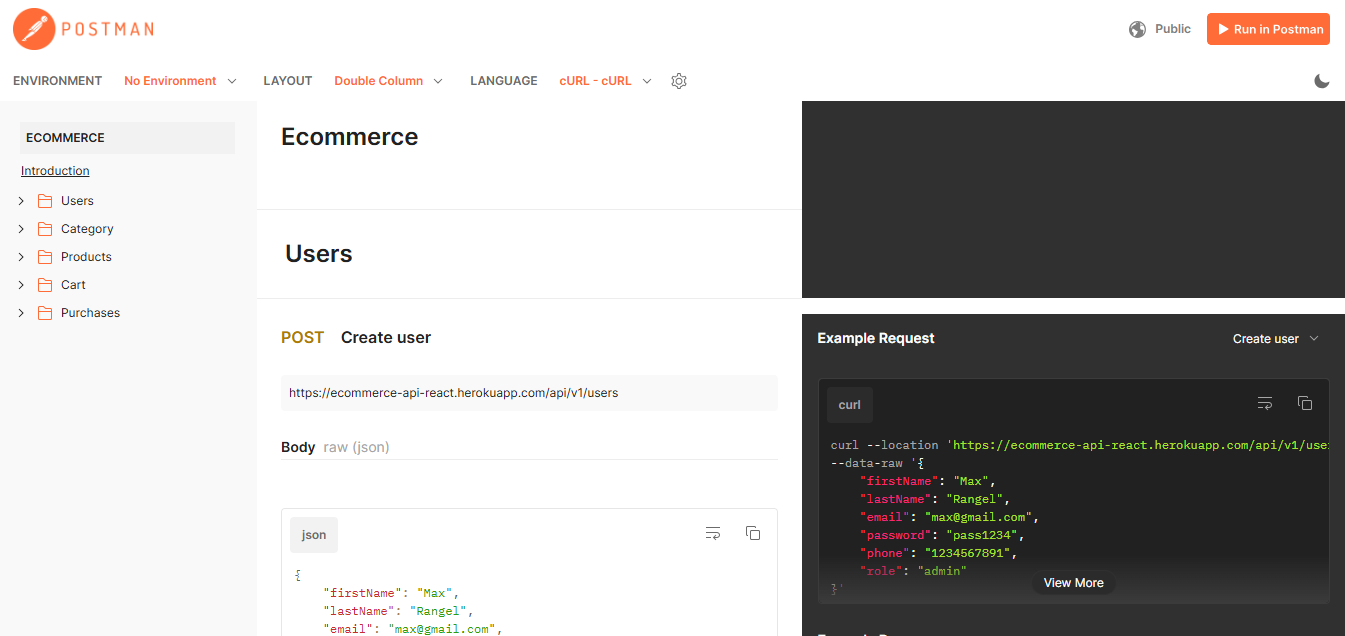The height and width of the screenshot is (636, 1345).
Task: Select Category in the sidebar
Action: (x=87, y=229)
